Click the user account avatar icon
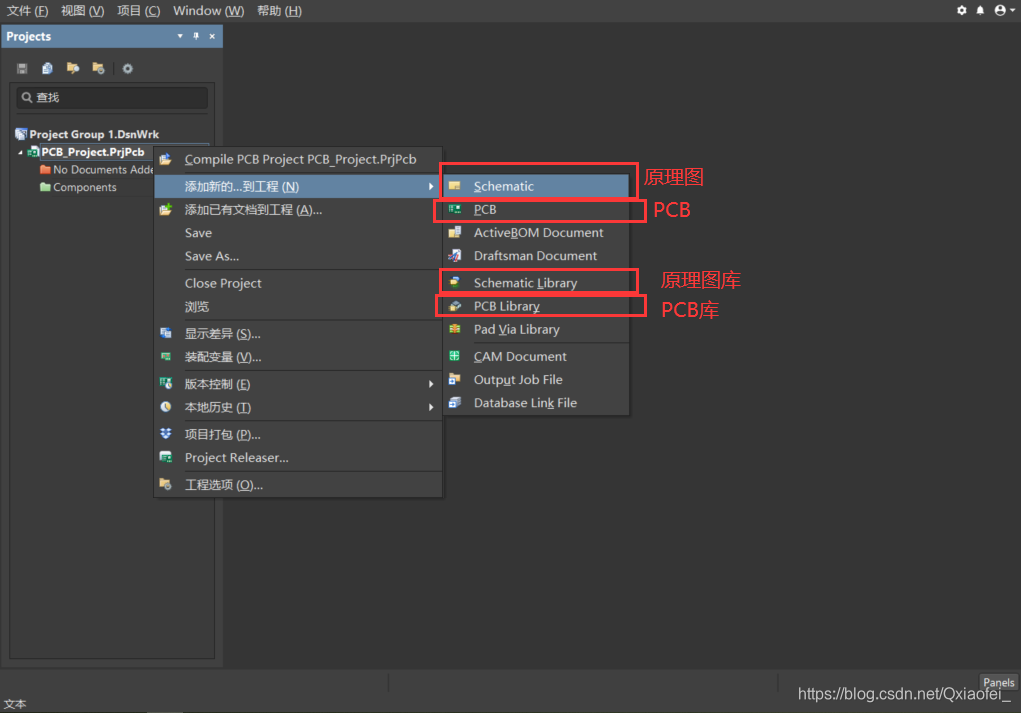1021x713 pixels. click(1000, 10)
